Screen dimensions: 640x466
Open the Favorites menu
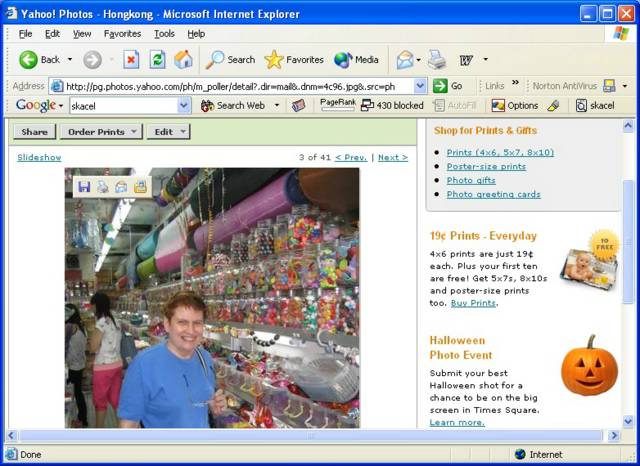(x=122, y=34)
